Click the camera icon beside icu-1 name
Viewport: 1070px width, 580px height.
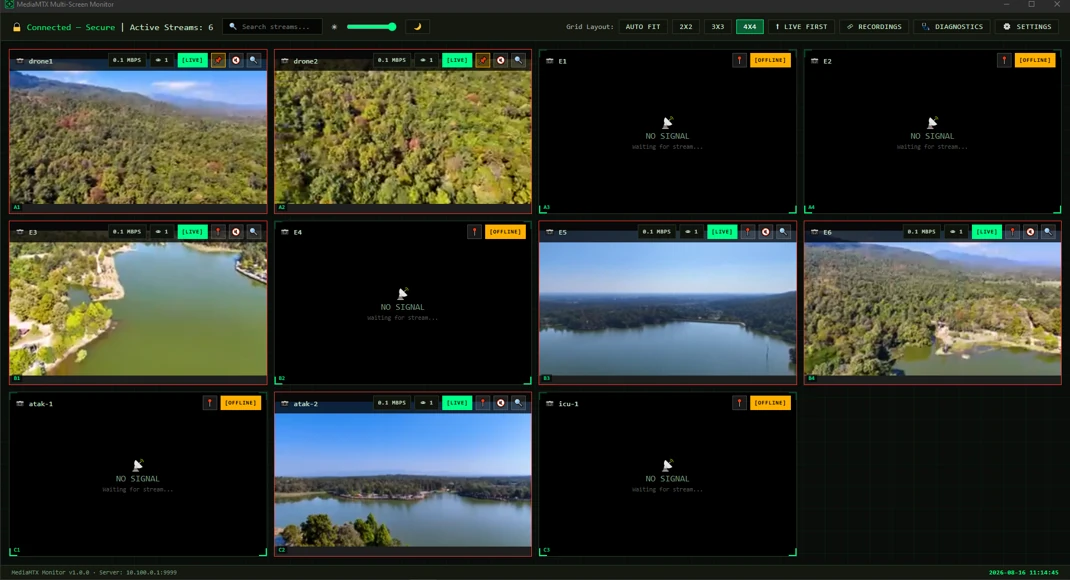pos(549,403)
